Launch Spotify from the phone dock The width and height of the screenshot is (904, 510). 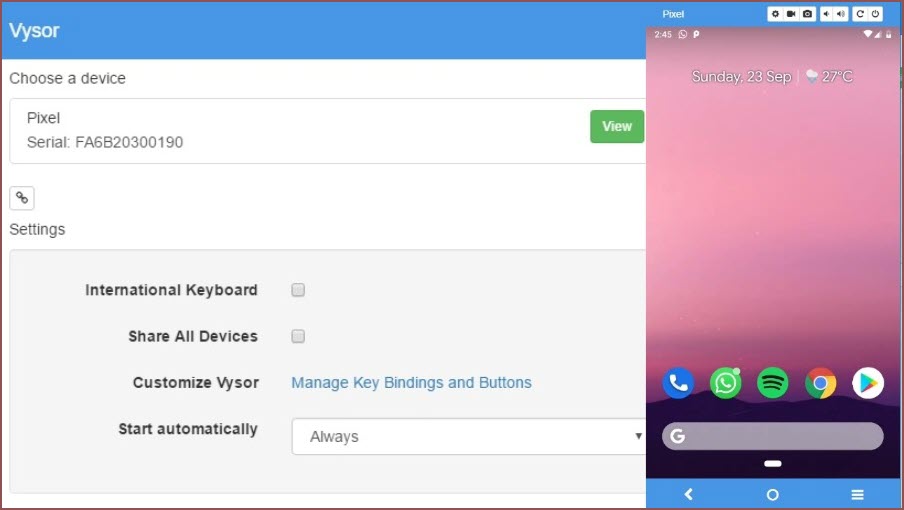click(773, 383)
